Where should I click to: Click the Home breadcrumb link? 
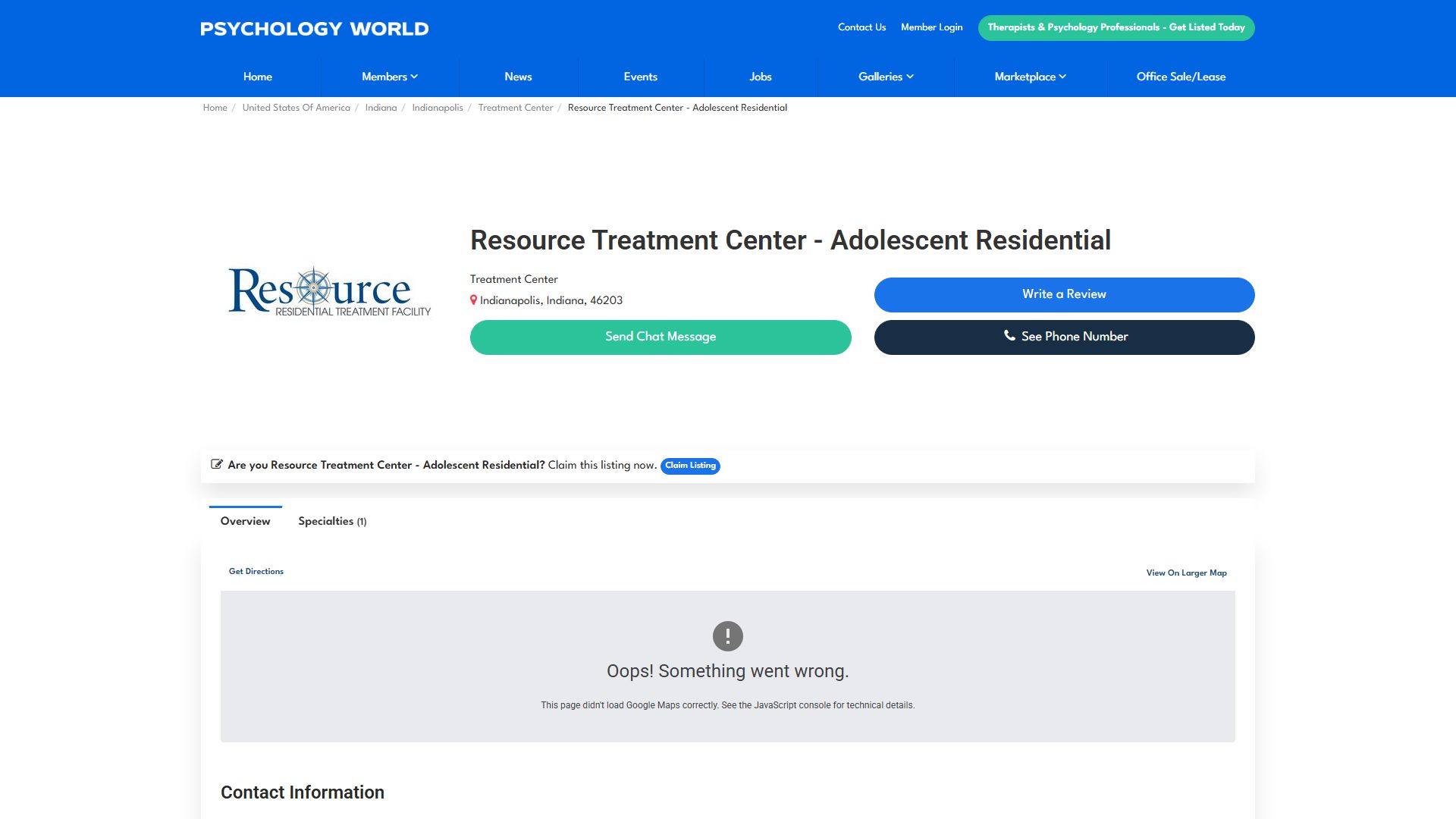click(x=215, y=108)
